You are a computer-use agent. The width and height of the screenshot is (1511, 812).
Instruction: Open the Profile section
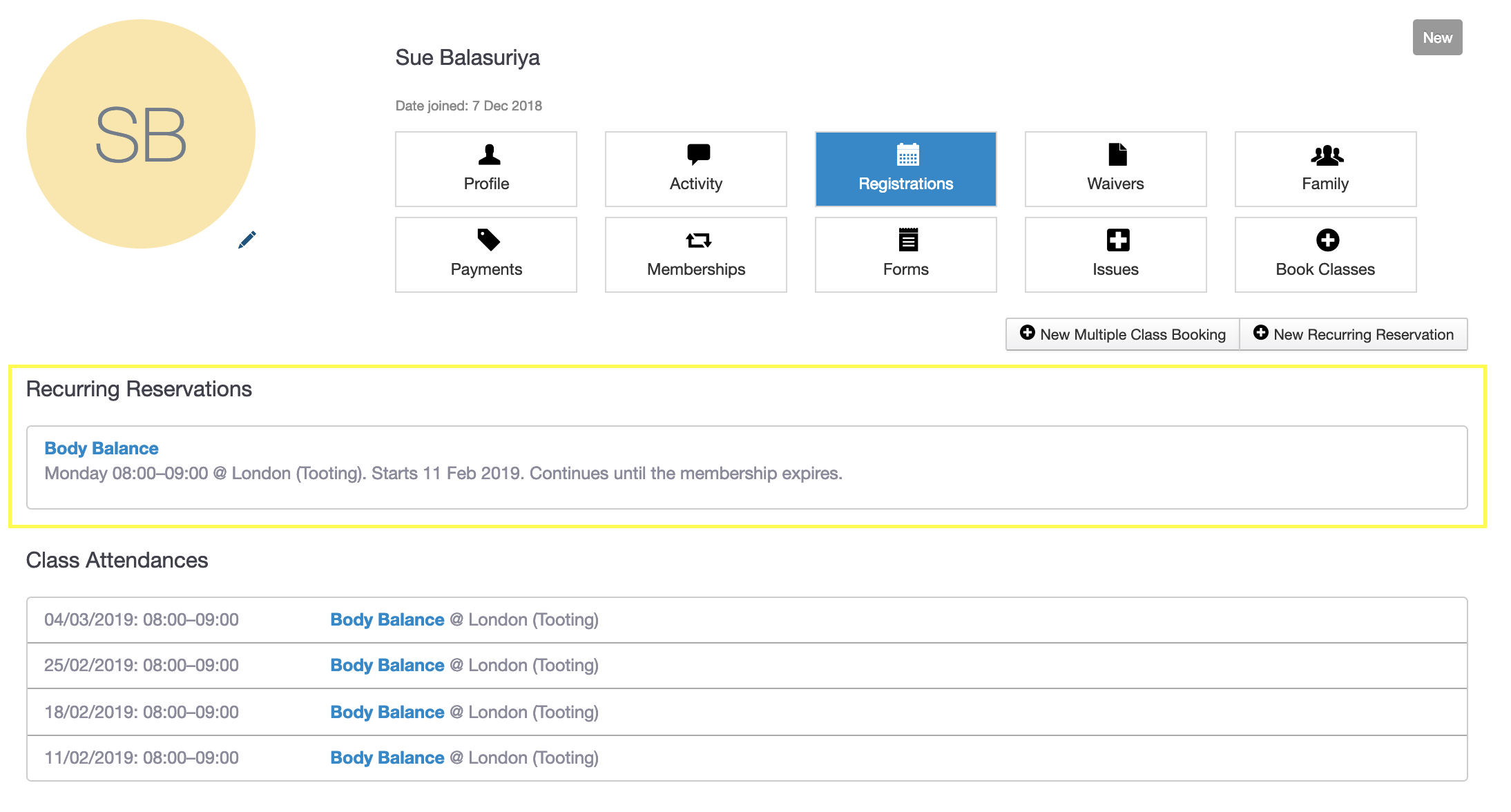(486, 169)
